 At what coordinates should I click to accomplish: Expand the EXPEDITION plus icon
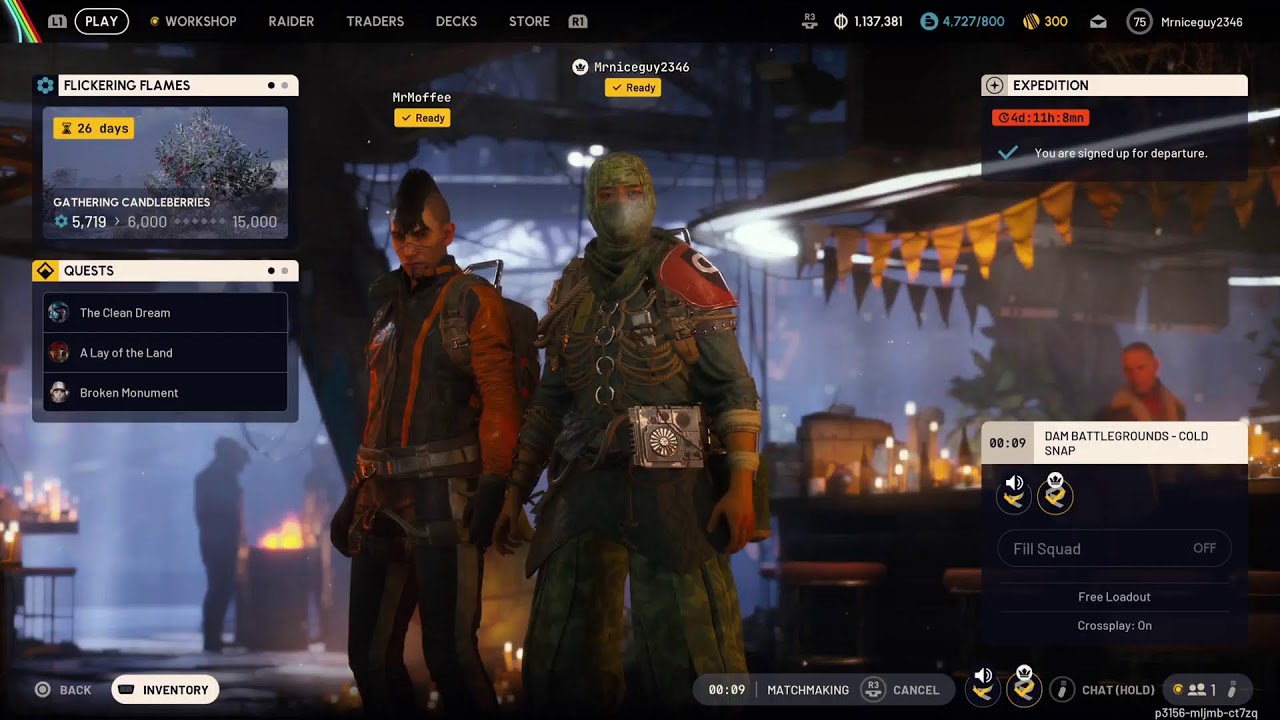pyautogui.click(x=994, y=86)
